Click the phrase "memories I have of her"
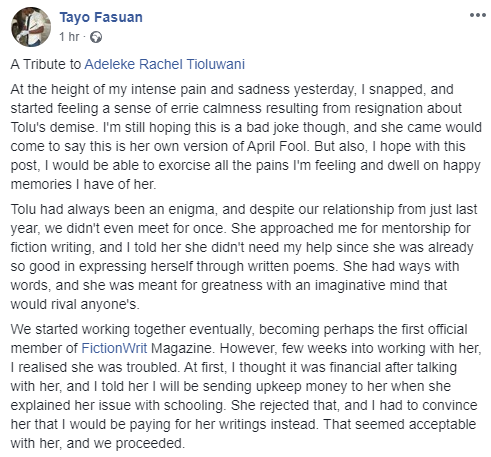This screenshot has height=457, width=491. pos(83,184)
